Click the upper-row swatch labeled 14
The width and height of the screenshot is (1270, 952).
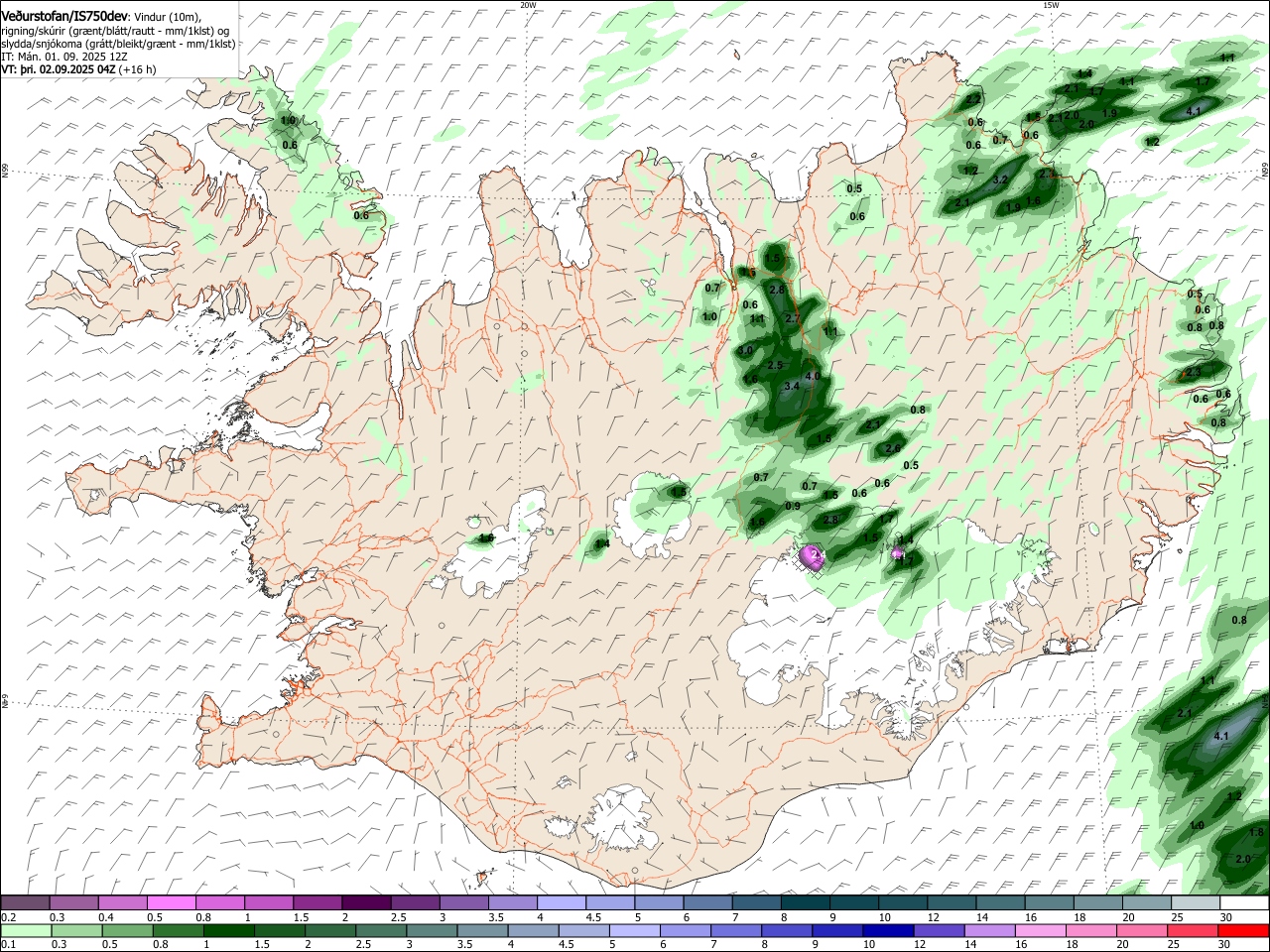(1000, 902)
